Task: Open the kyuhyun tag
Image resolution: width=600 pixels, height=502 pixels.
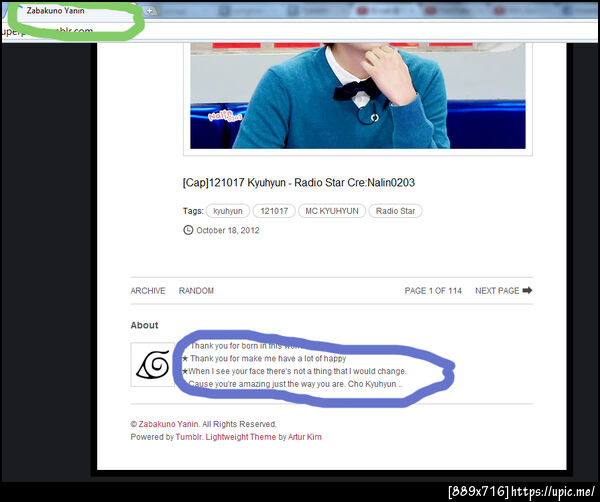Action: click(x=228, y=211)
